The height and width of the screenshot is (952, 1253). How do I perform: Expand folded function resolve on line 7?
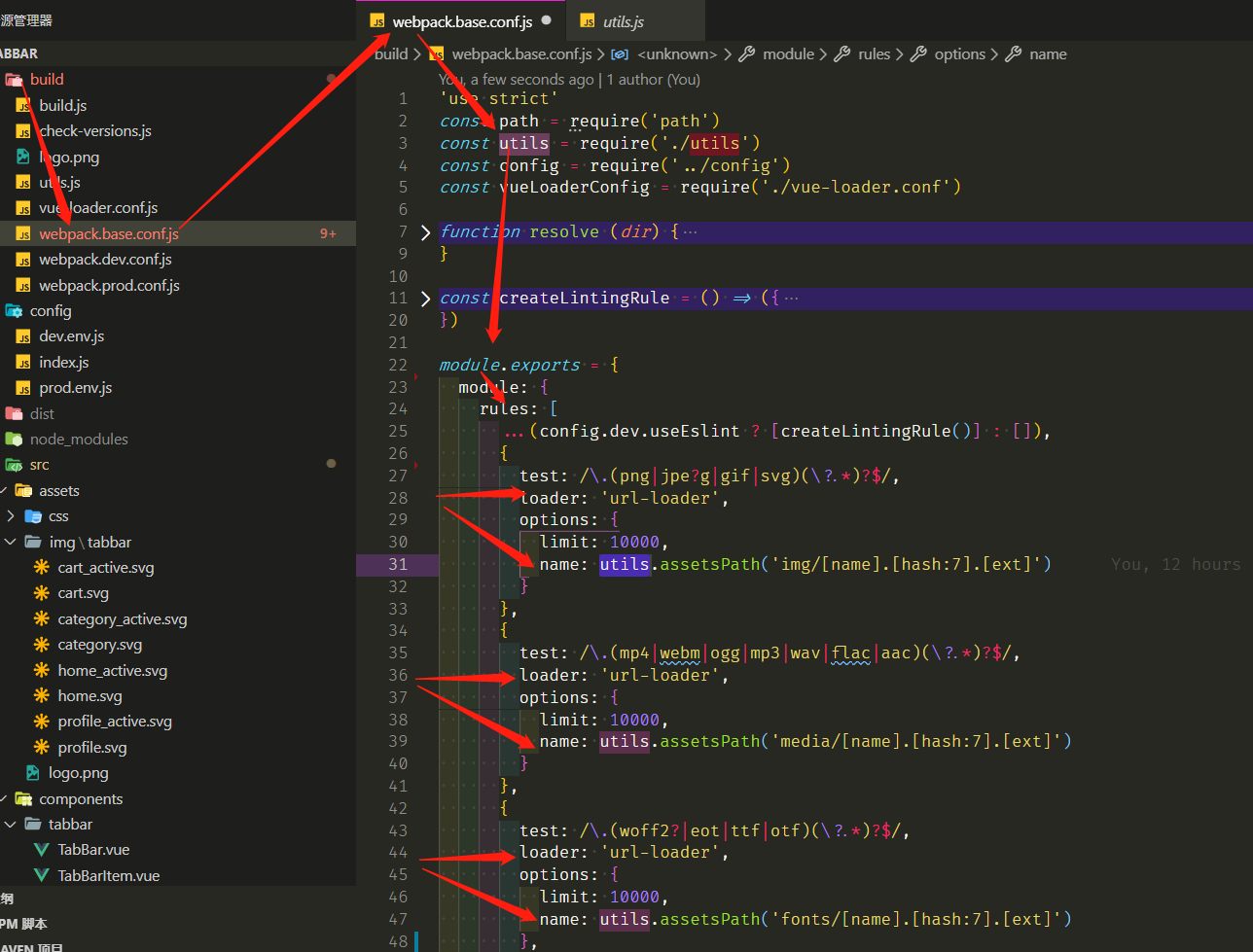(x=425, y=232)
